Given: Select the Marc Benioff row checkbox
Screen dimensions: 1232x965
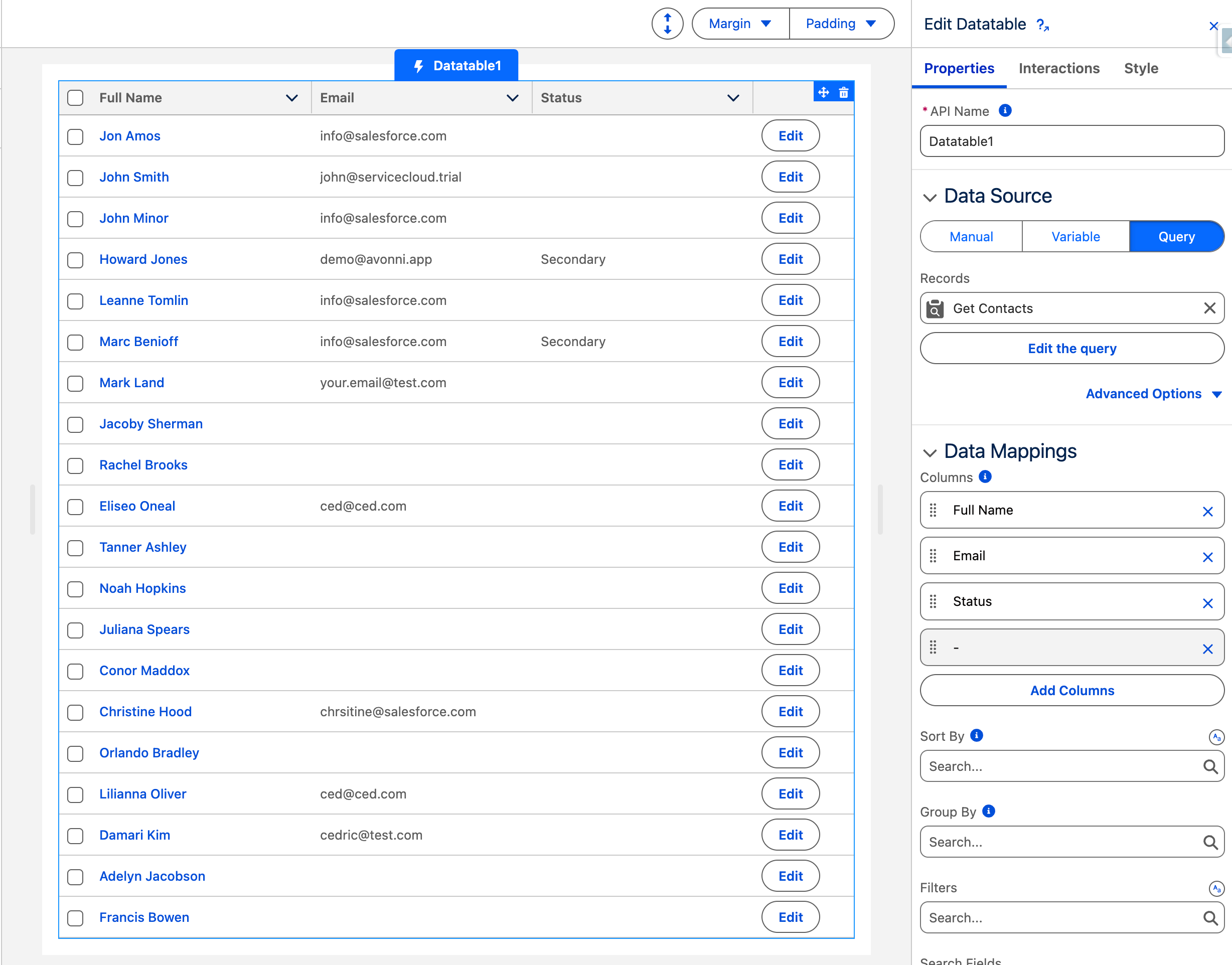Looking at the screenshot, I should 75,343.
